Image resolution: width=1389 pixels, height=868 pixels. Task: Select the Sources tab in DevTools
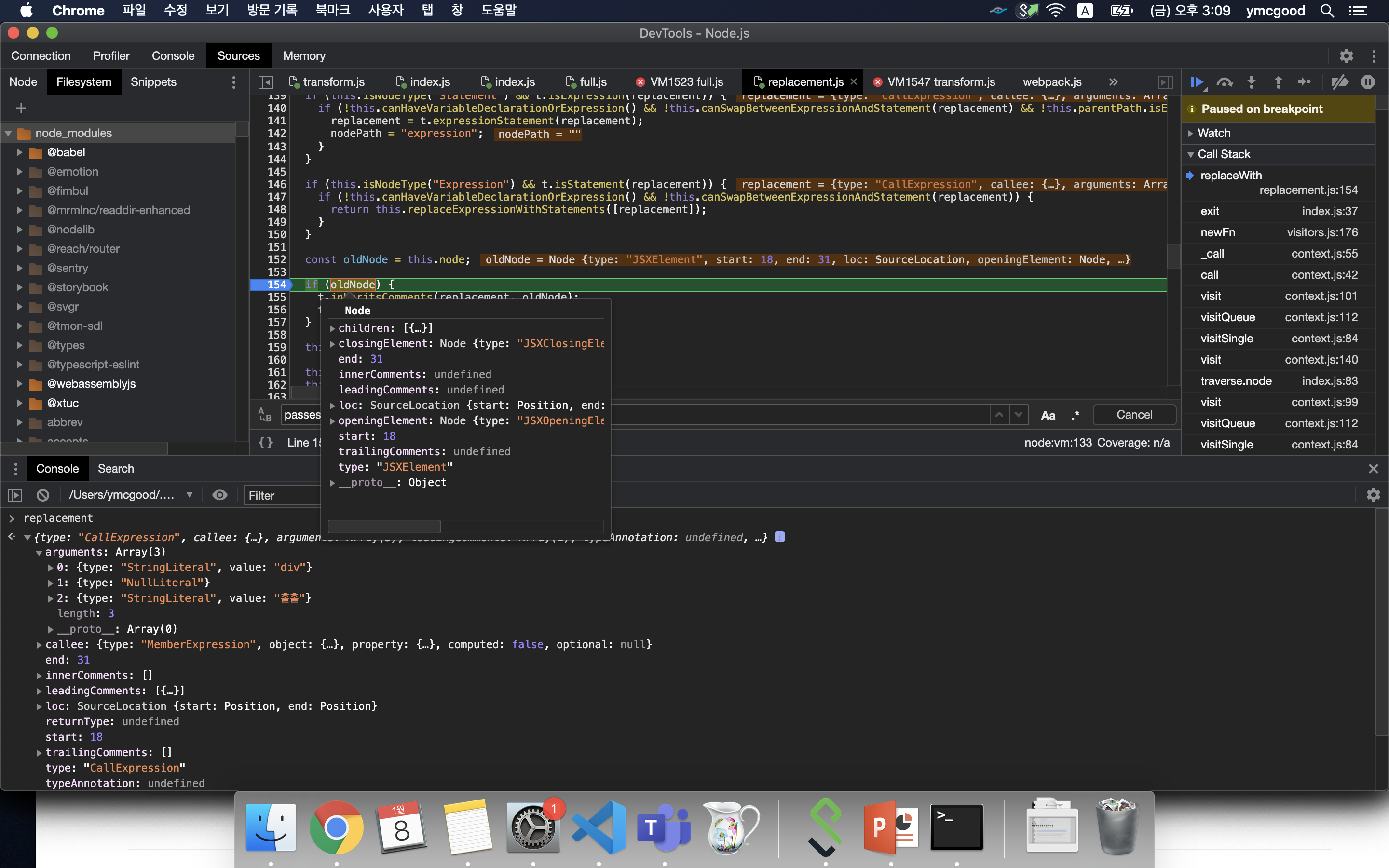pos(237,55)
